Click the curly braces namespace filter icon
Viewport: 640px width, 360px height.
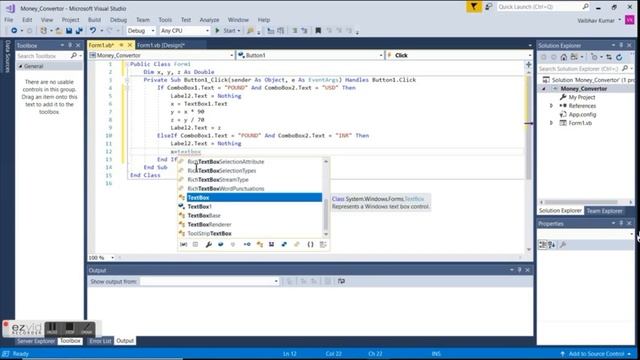coord(310,244)
